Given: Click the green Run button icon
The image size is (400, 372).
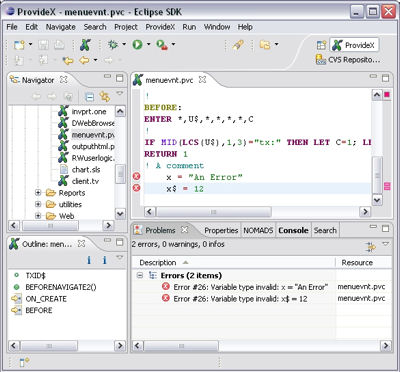Looking at the screenshot, I should click(x=137, y=45).
